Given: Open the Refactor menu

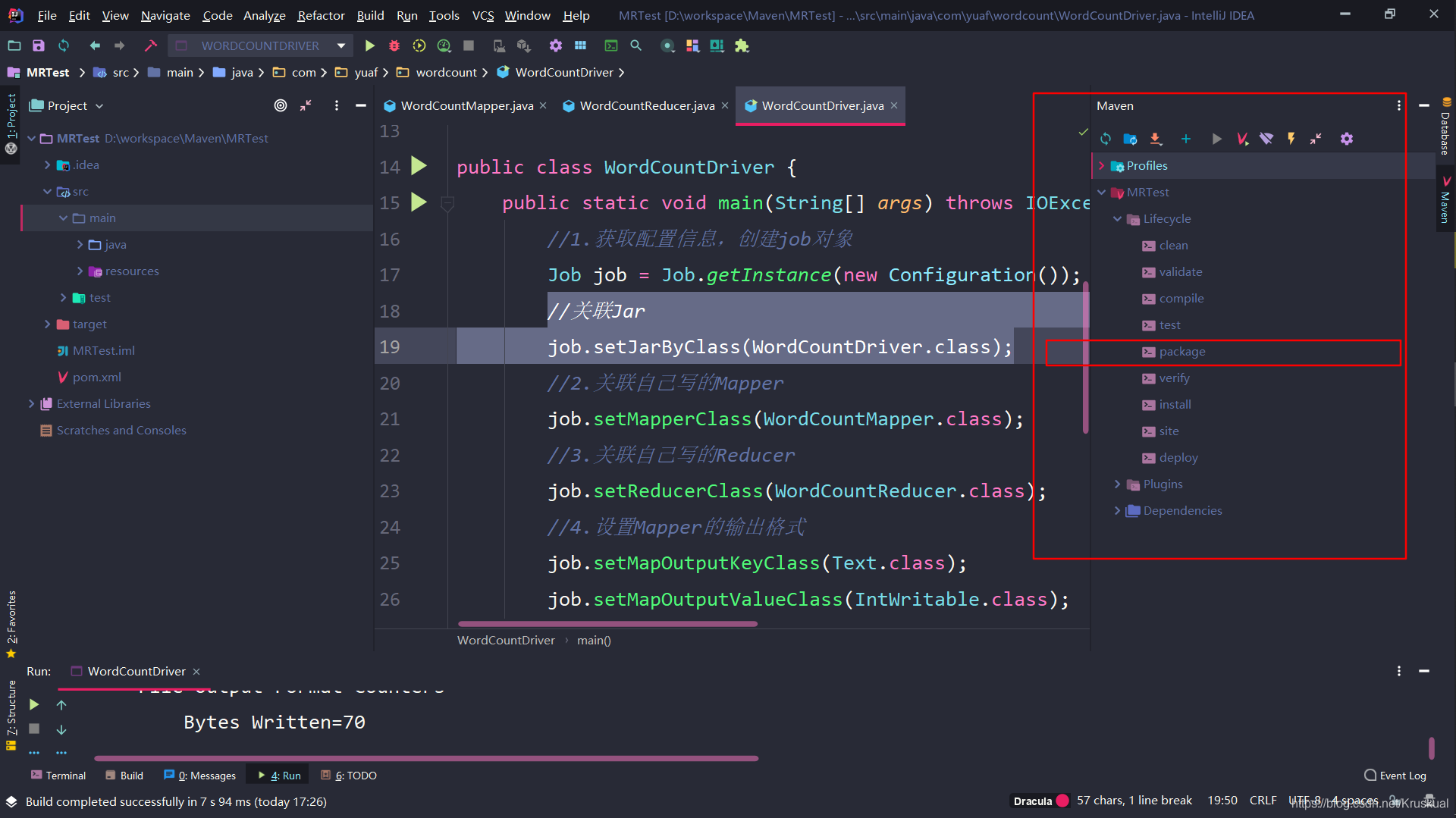Looking at the screenshot, I should [321, 15].
